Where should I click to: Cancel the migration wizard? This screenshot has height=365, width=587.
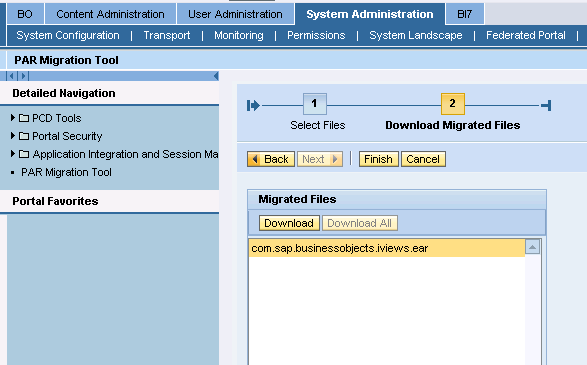coord(423,159)
